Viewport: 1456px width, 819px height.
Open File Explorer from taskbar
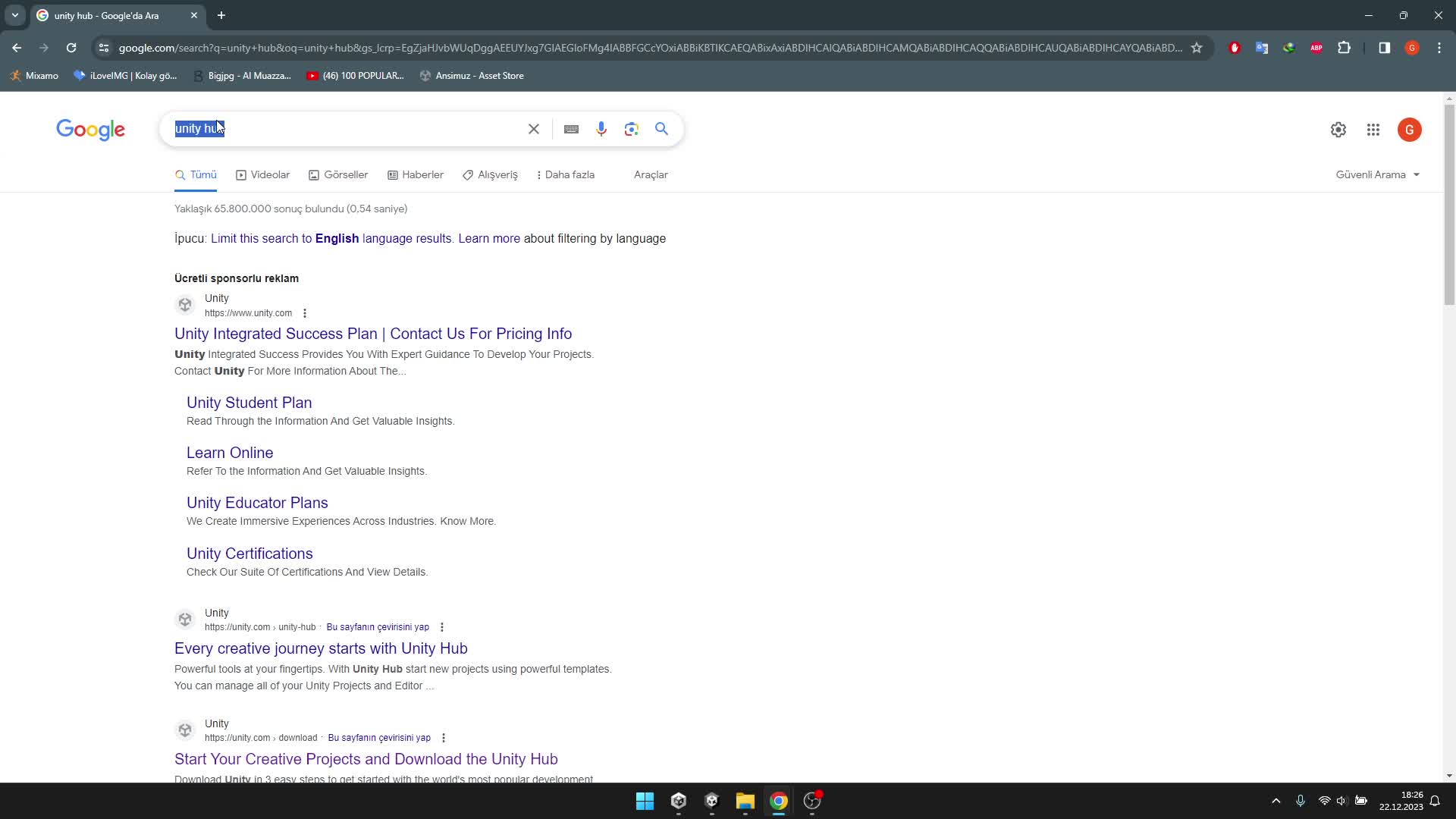[745, 801]
